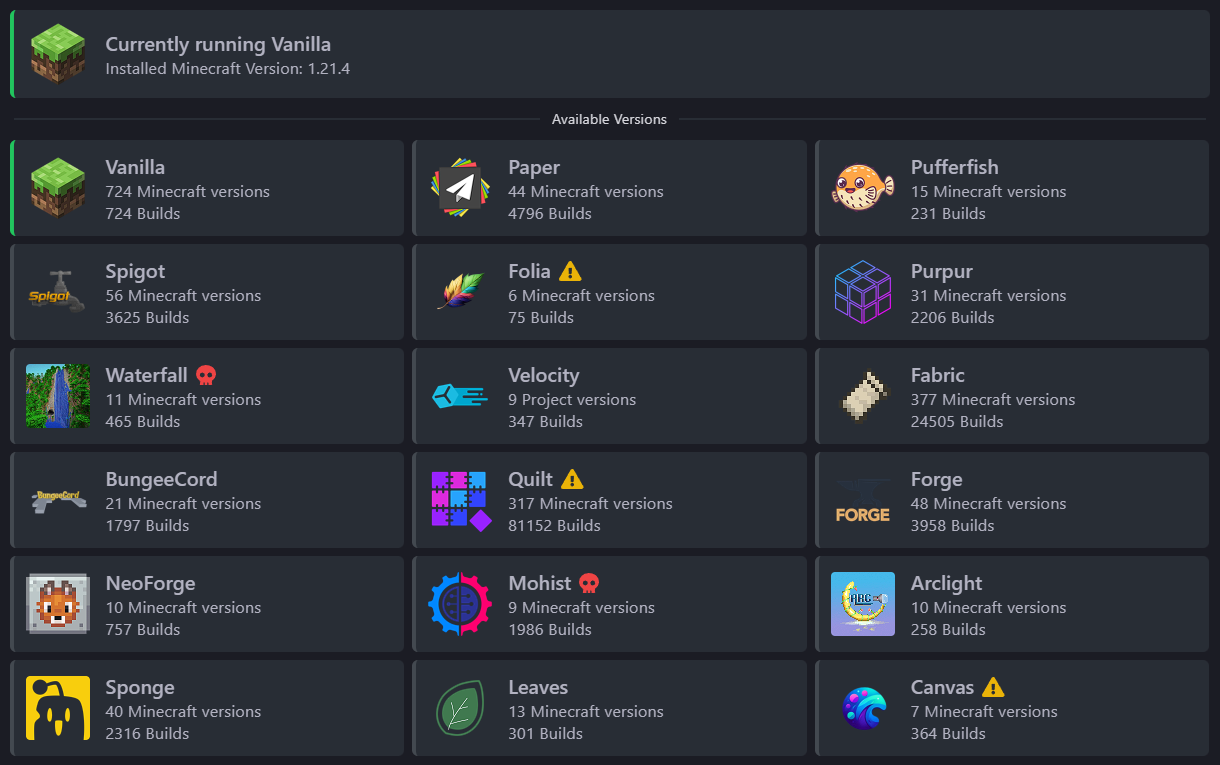Click the currently running Vanilla banner
1220x765 pixels.
610,50
